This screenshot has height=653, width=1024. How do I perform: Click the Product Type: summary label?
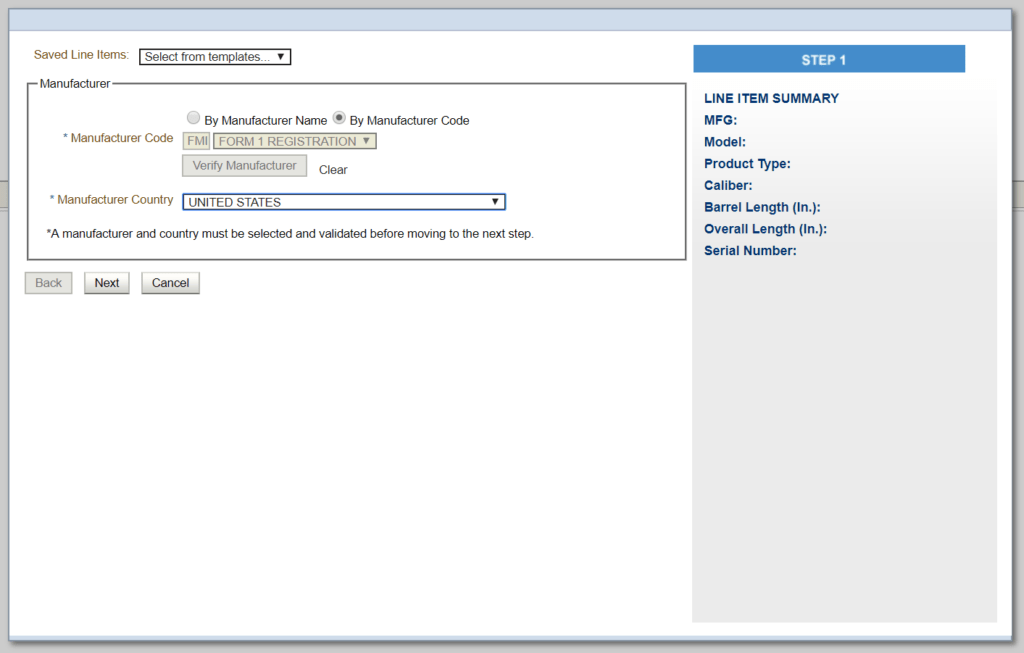pyautogui.click(x=747, y=164)
